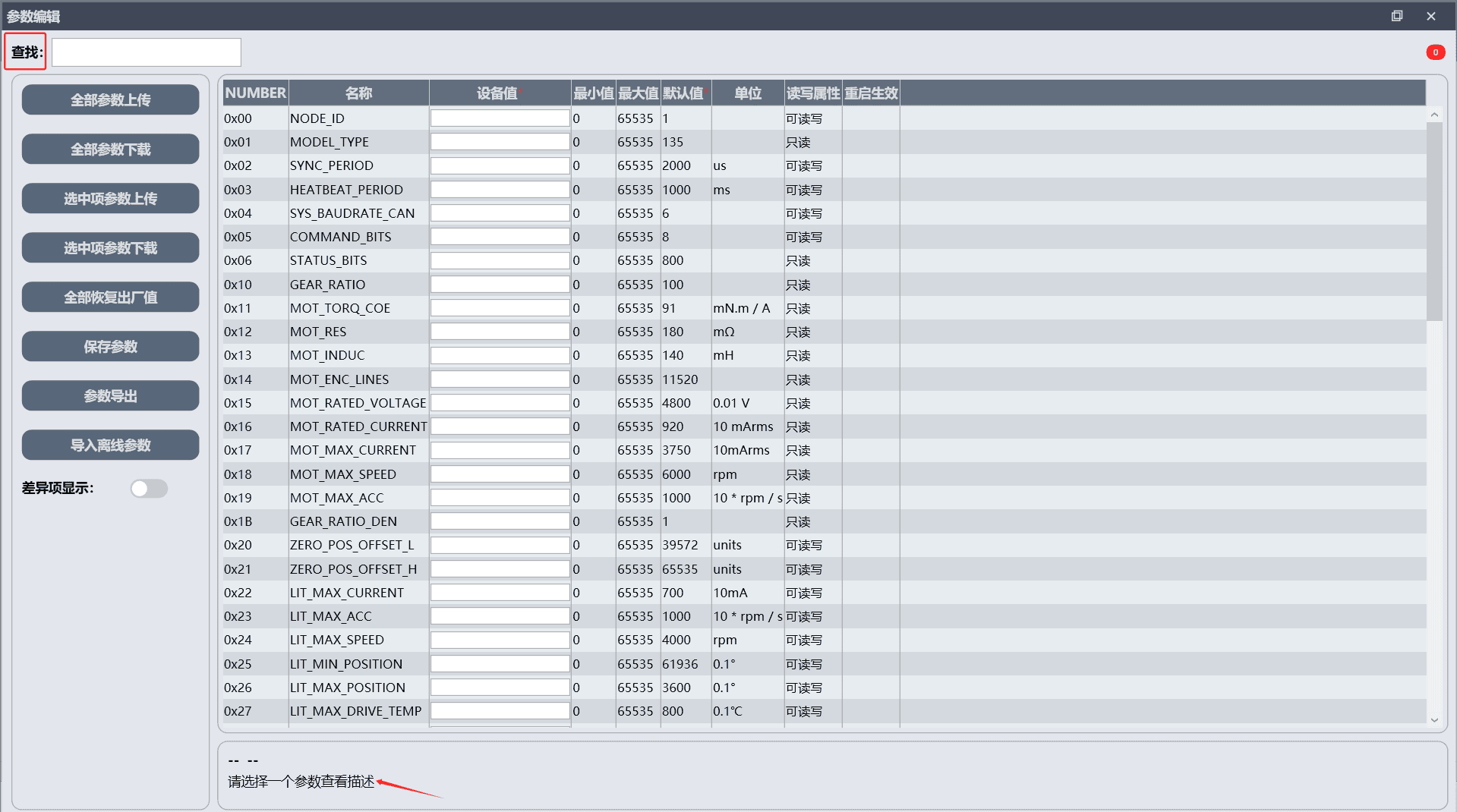The width and height of the screenshot is (1457, 812).
Task: Click the 选中项参数下载 button
Action: tap(111, 248)
